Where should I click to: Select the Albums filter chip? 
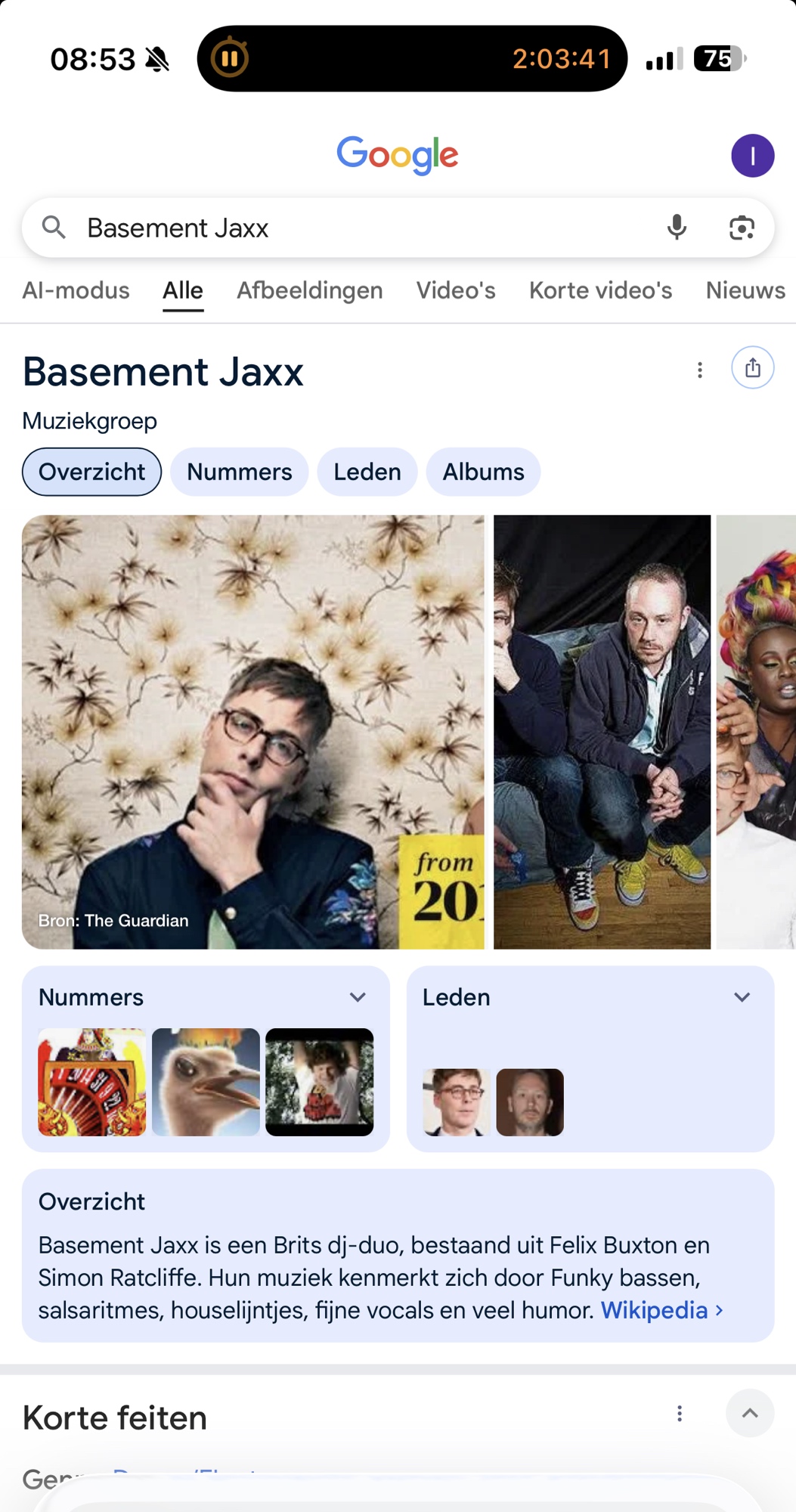pyautogui.click(x=483, y=472)
